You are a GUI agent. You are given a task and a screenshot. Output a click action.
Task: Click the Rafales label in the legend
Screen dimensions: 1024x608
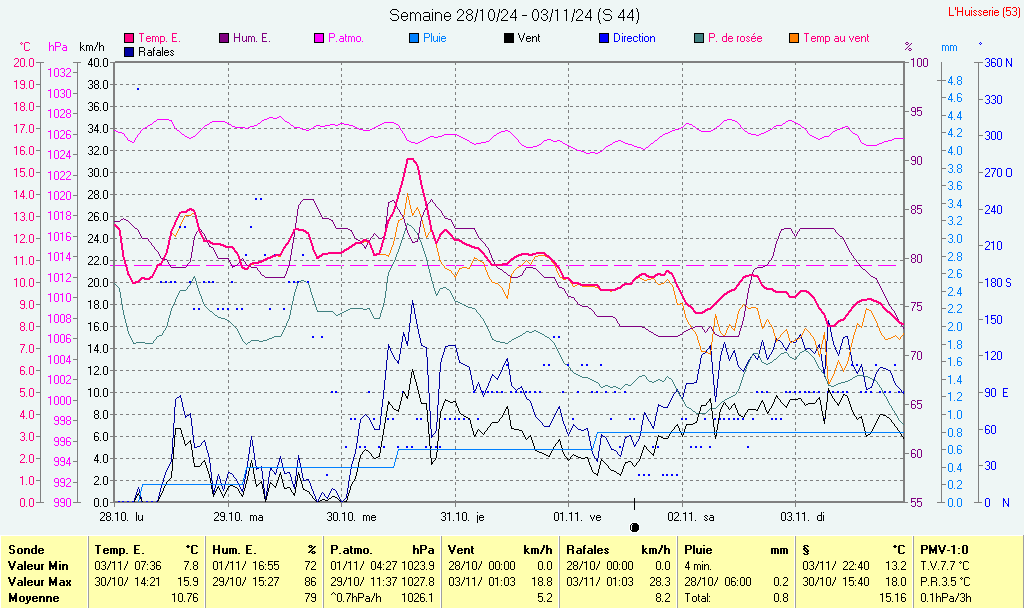pos(157,52)
